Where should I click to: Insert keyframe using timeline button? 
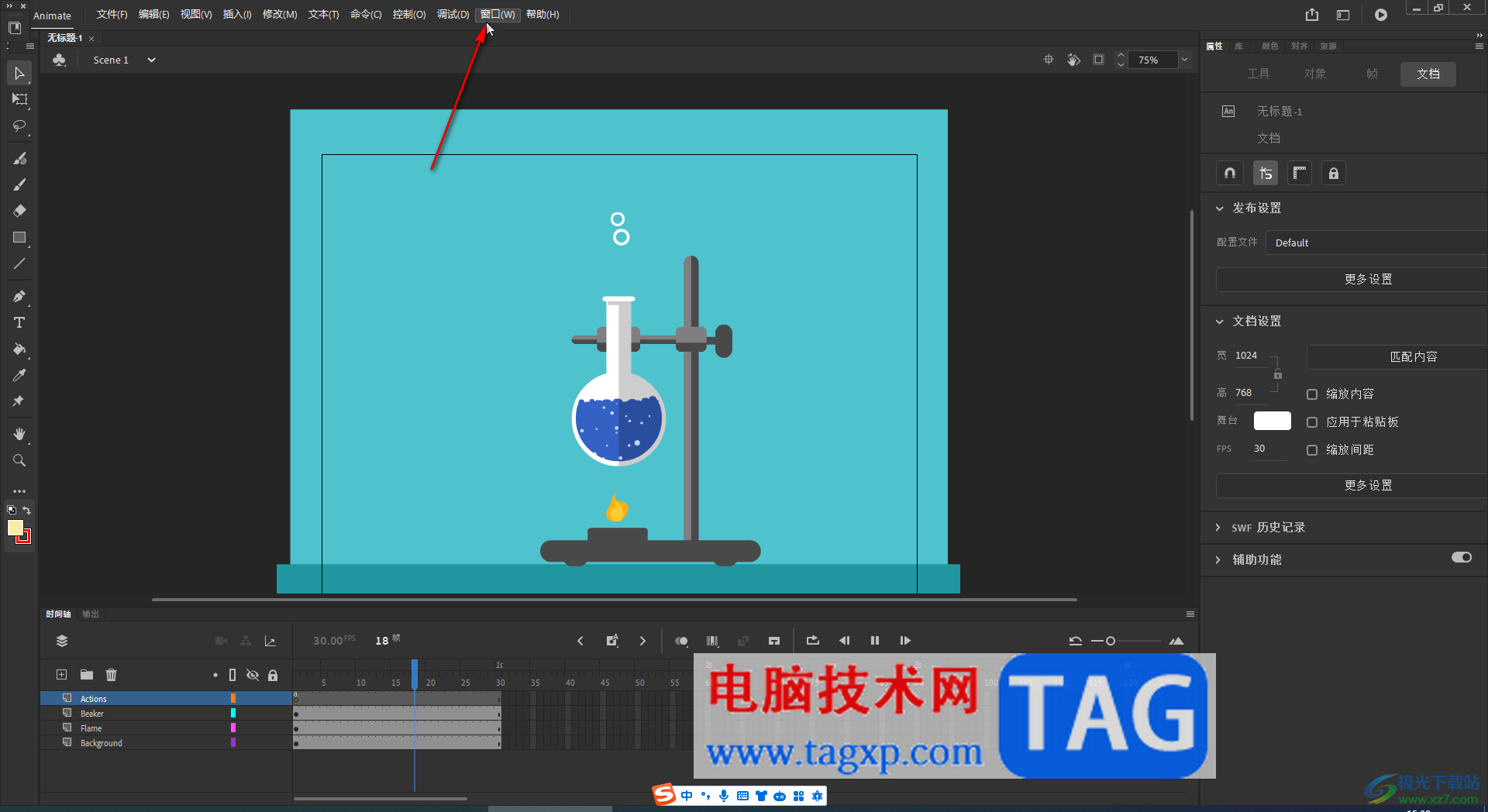click(612, 641)
